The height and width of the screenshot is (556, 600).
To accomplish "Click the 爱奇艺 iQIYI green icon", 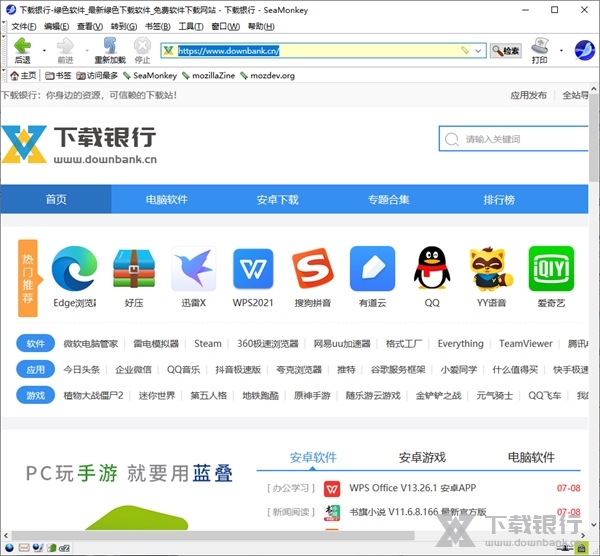I will tap(551, 269).
